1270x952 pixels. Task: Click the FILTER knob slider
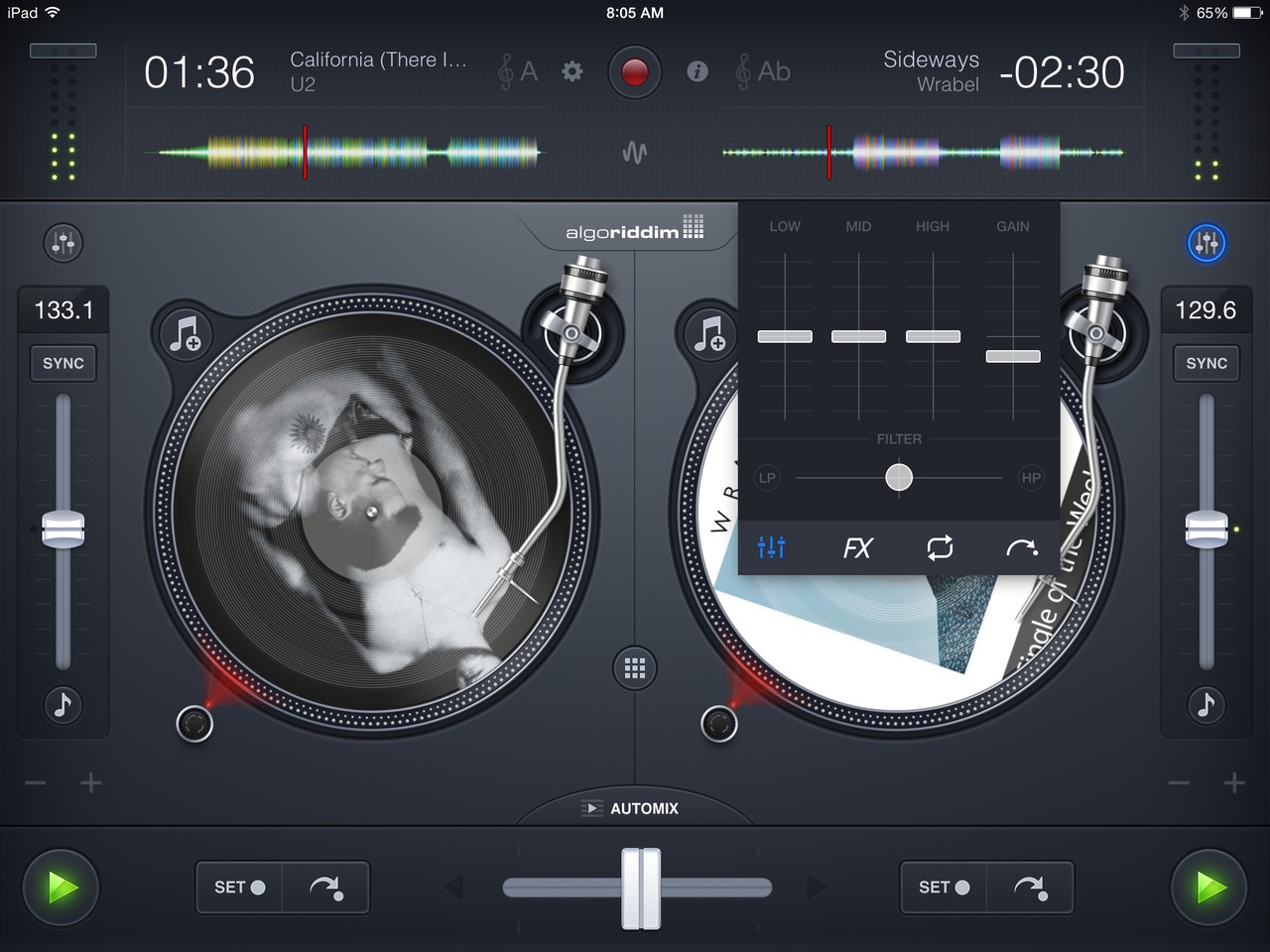pos(899,478)
